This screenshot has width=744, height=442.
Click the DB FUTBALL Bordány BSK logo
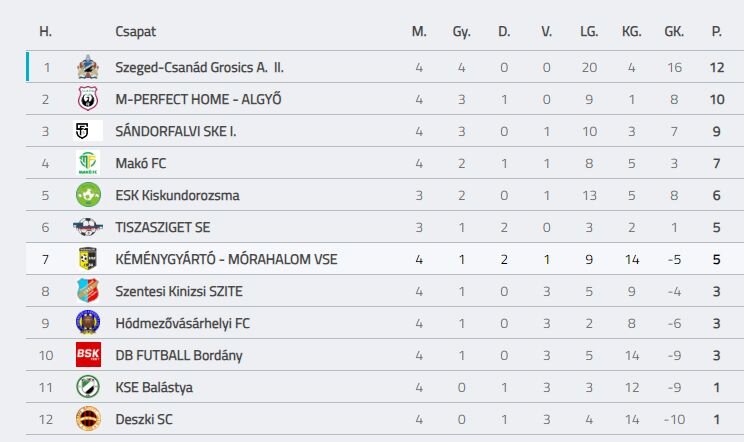pyautogui.click(x=88, y=355)
